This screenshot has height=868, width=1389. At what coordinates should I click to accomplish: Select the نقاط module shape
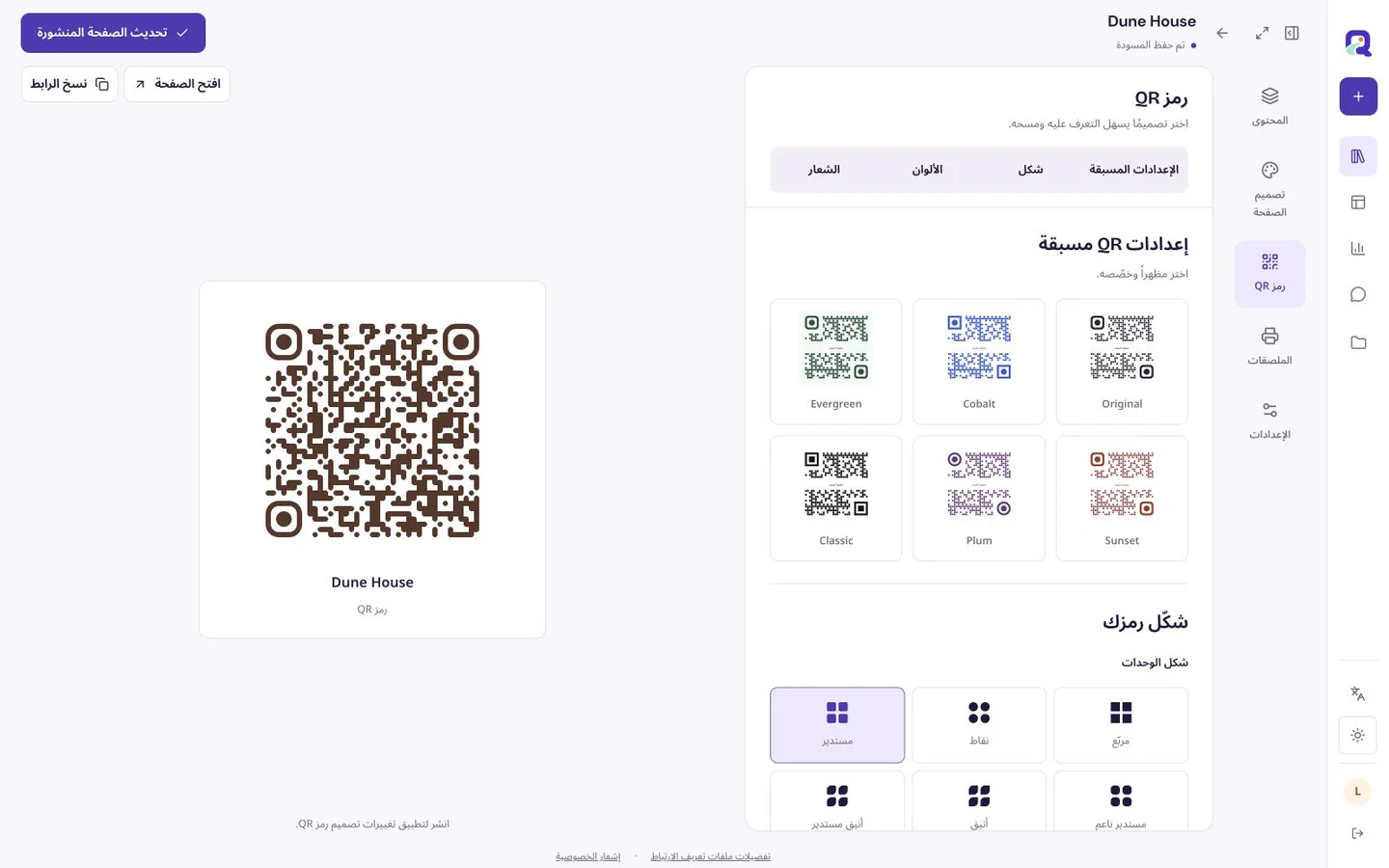click(x=979, y=725)
